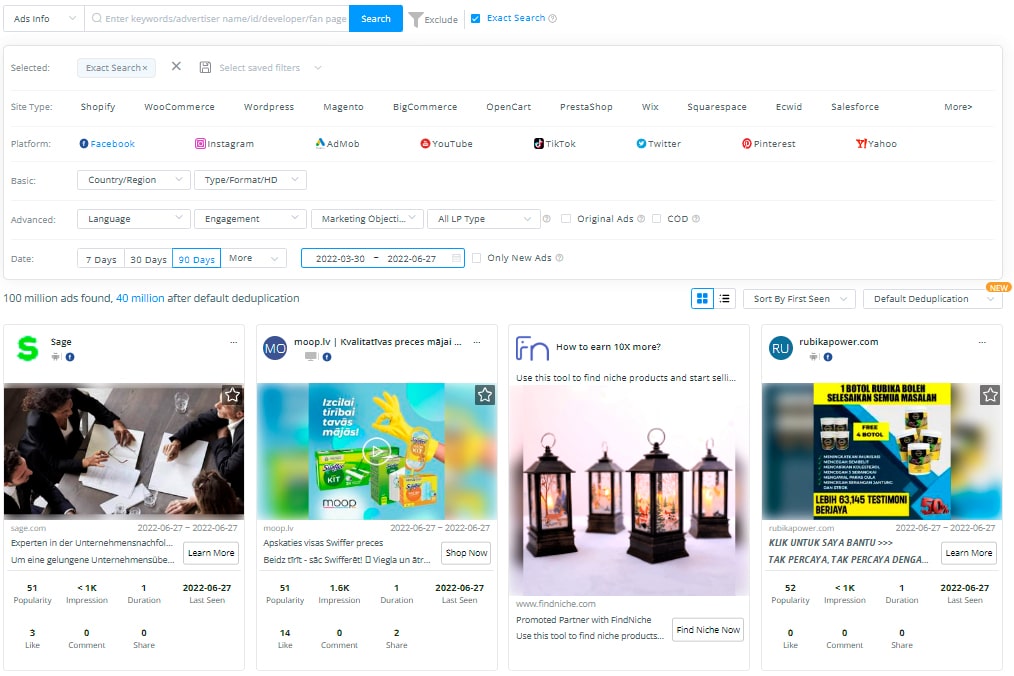
Task: Open the moop.lv card three-dot menu
Action: pyautogui.click(x=477, y=342)
